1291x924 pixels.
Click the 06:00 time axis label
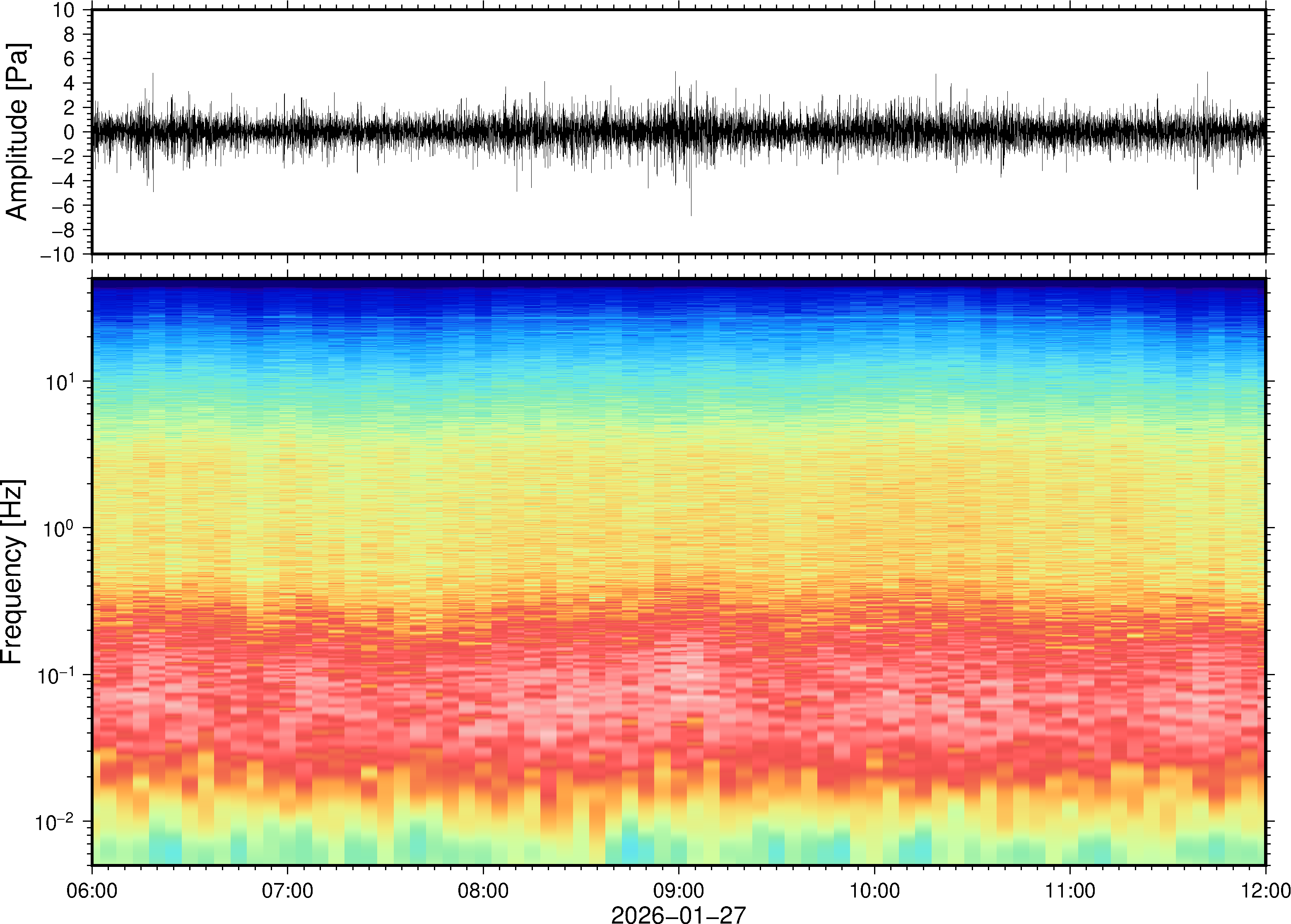(92, 890)
